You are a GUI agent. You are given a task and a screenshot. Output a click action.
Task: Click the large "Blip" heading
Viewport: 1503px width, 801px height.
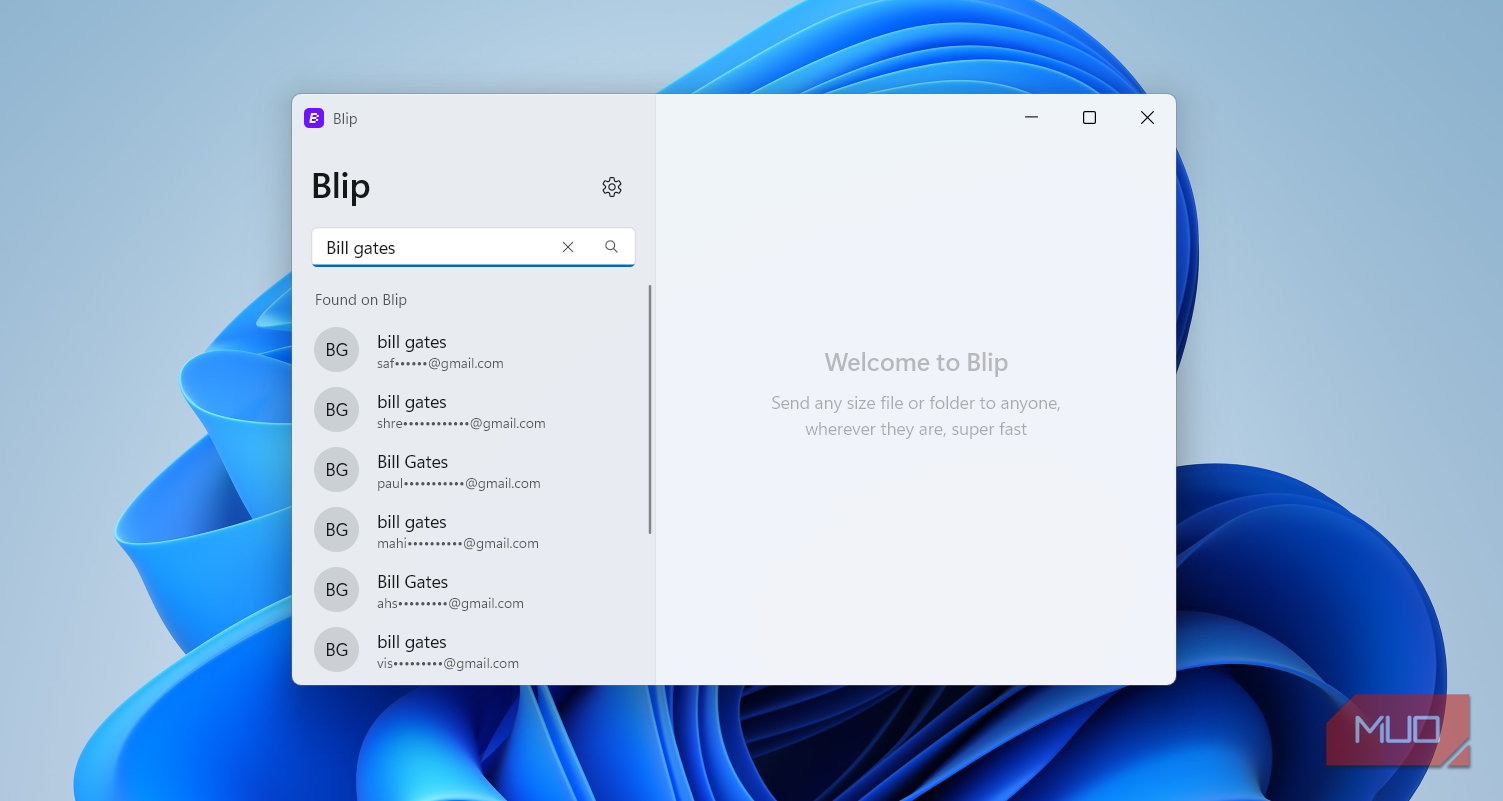click(341, 186)
